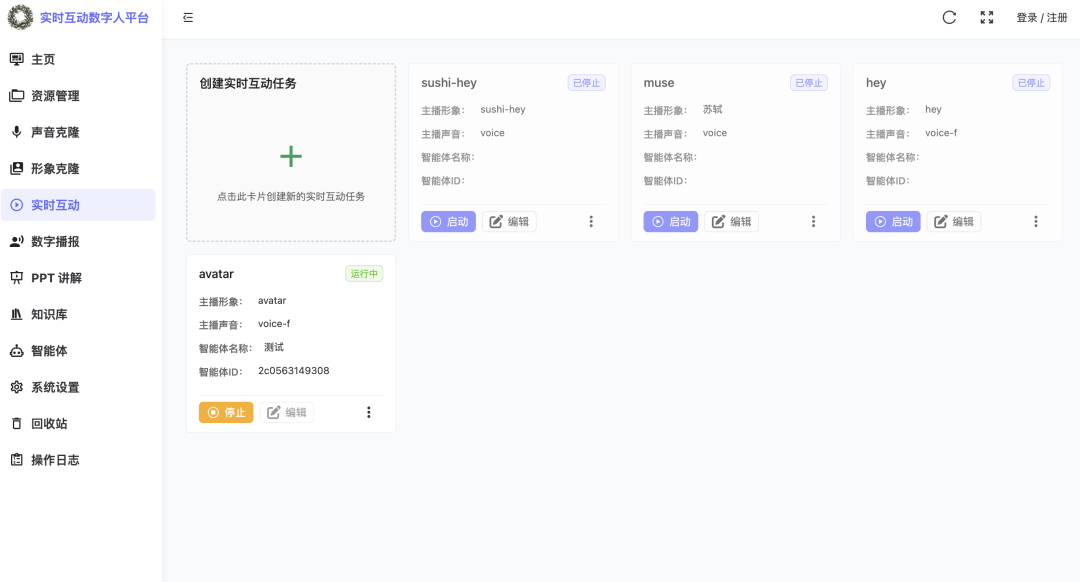The width and height of the screenshot is (1080, 582).
Task: Open 形象克隆 menu item
Action: click(x=79, y=169)
